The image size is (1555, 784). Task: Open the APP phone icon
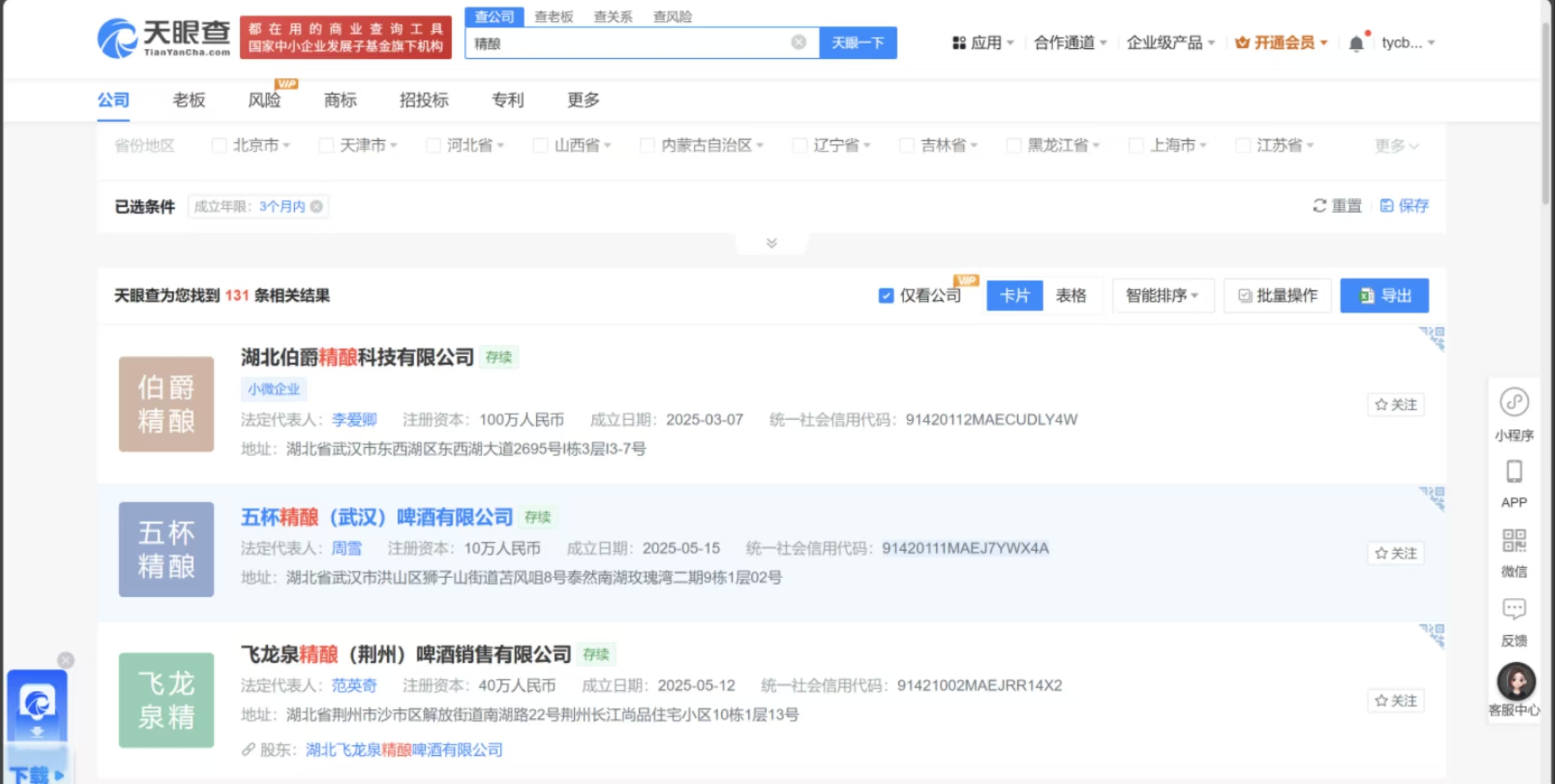(1514, 472)
